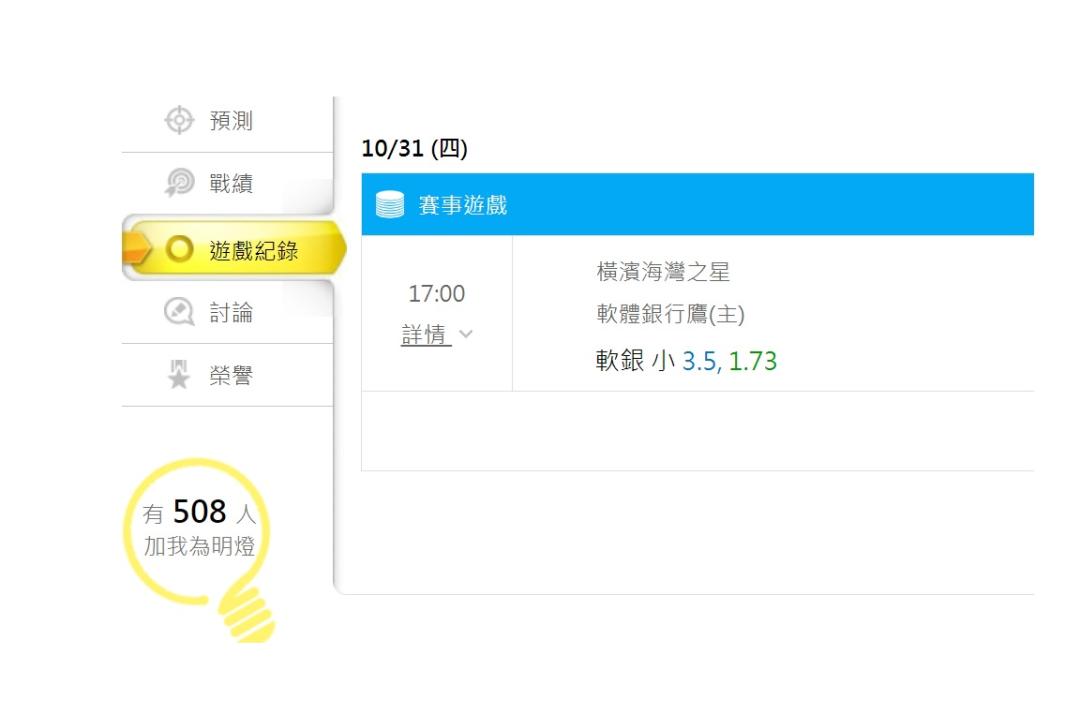Image resolution: width=1080 pixels, height=714 pixels.
Task: Click the medal star icon beside 榮譽
Action: (179, 375)
